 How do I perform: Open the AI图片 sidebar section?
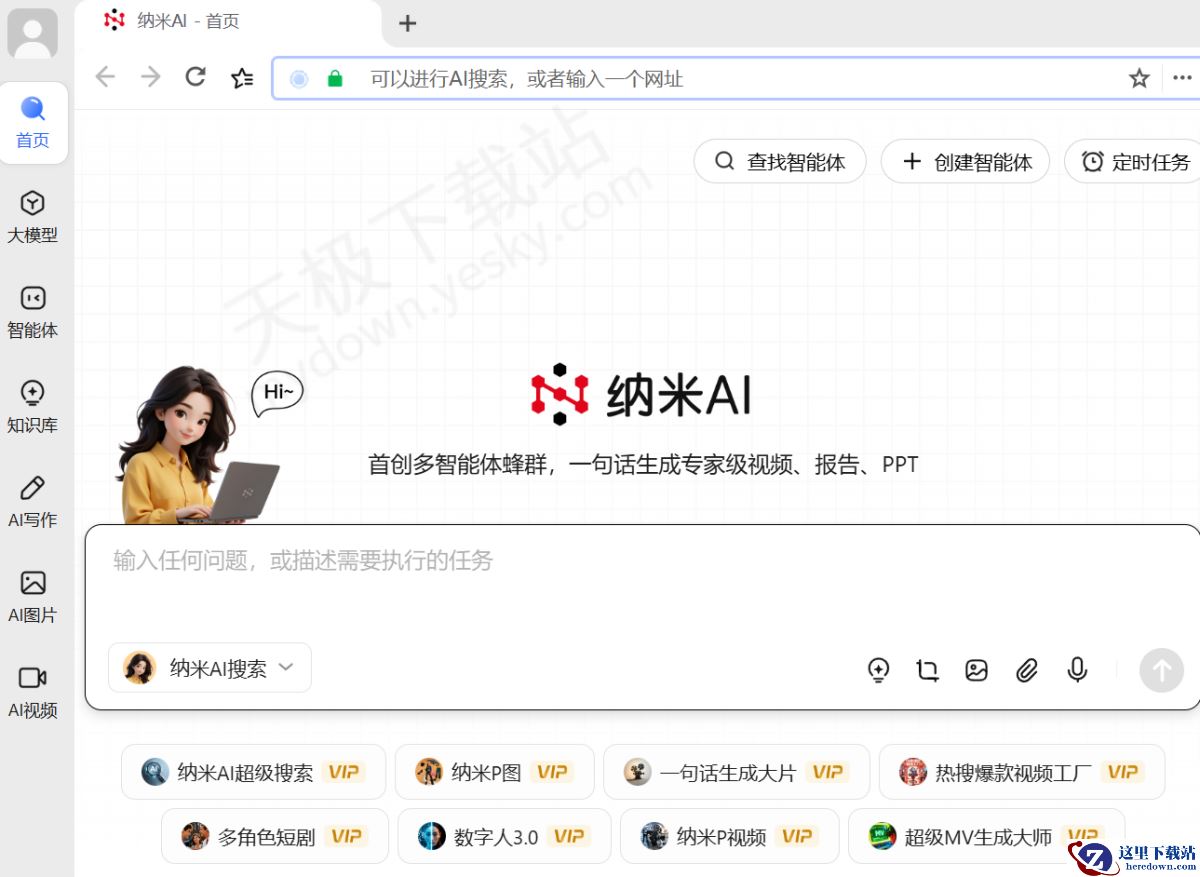click(32, 598)
